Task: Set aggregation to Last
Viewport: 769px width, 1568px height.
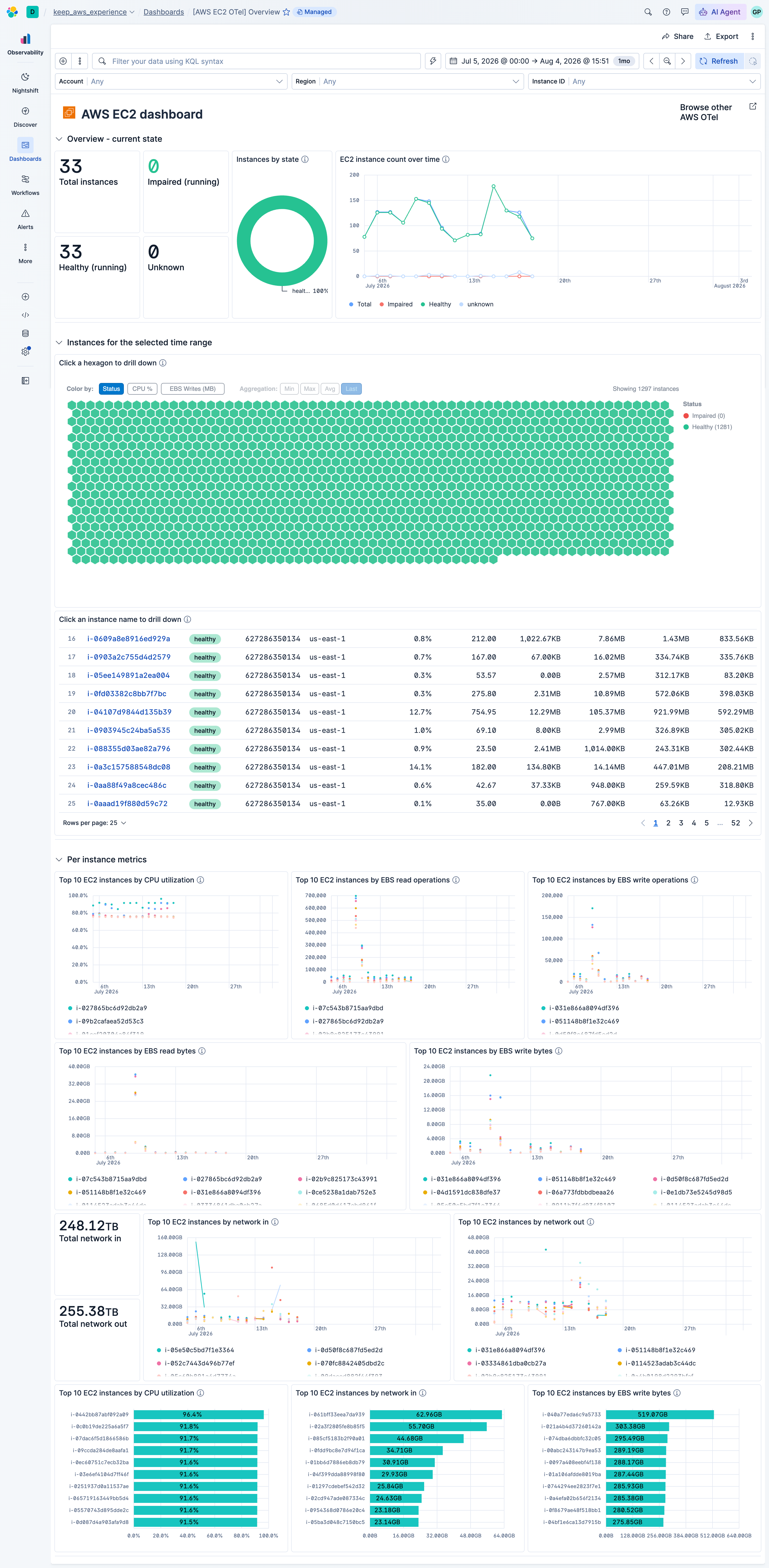Action: coord(351,389)
